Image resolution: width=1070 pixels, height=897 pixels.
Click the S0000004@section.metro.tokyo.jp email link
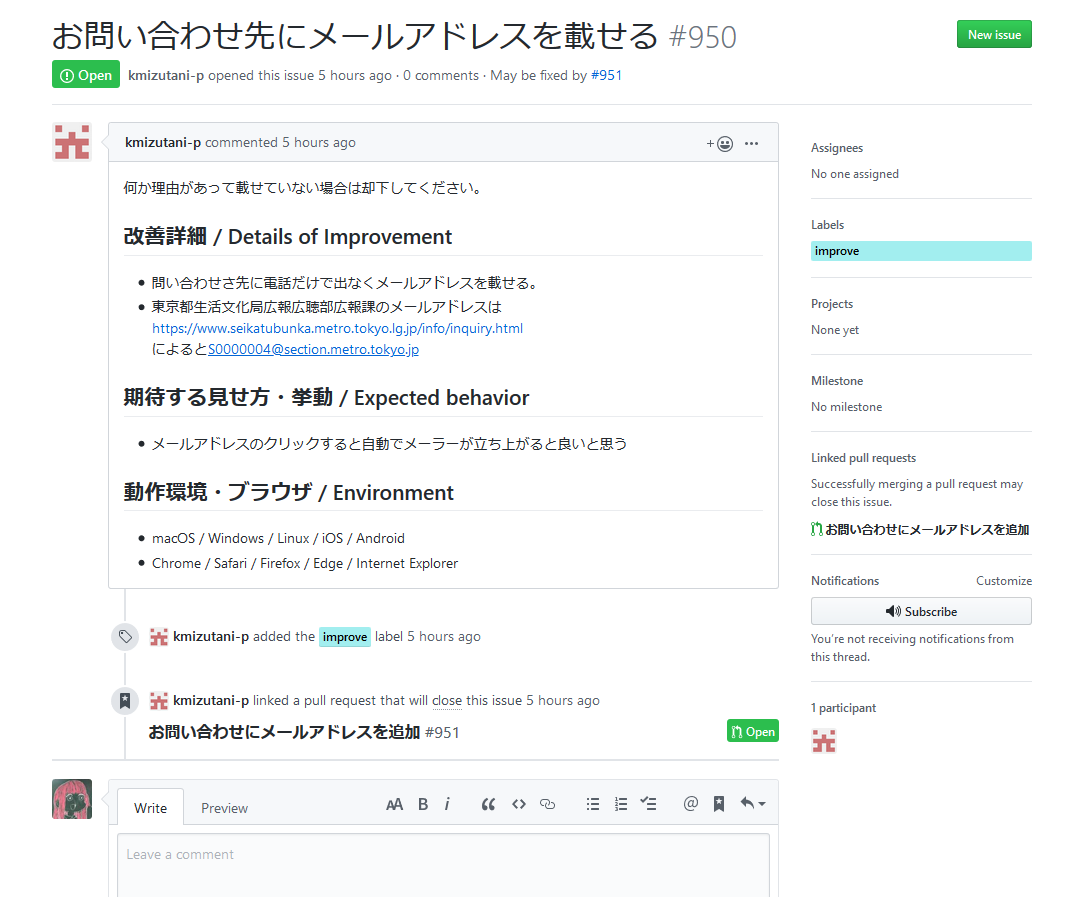coord(313,350)
